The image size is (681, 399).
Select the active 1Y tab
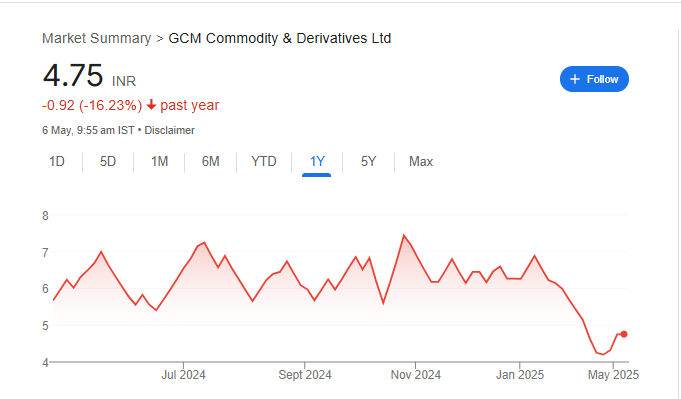[x=317, y=162]
